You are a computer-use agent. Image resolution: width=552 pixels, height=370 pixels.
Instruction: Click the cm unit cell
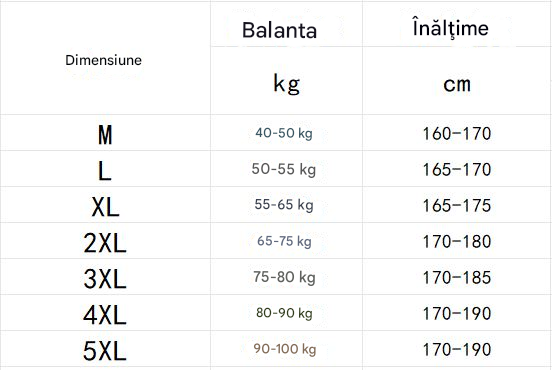(457, 80)
